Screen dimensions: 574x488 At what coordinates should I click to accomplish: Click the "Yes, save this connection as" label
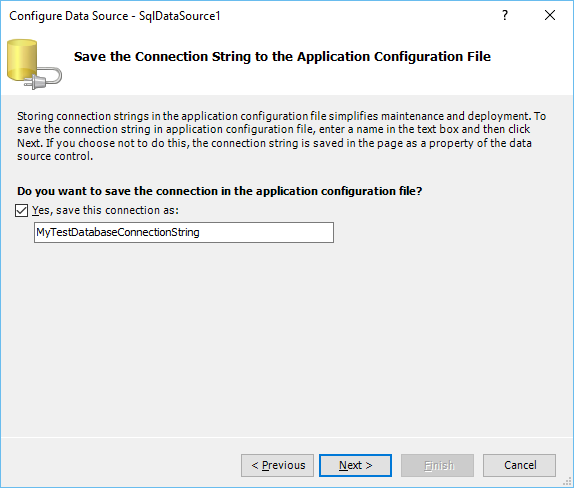pos(105,210)
